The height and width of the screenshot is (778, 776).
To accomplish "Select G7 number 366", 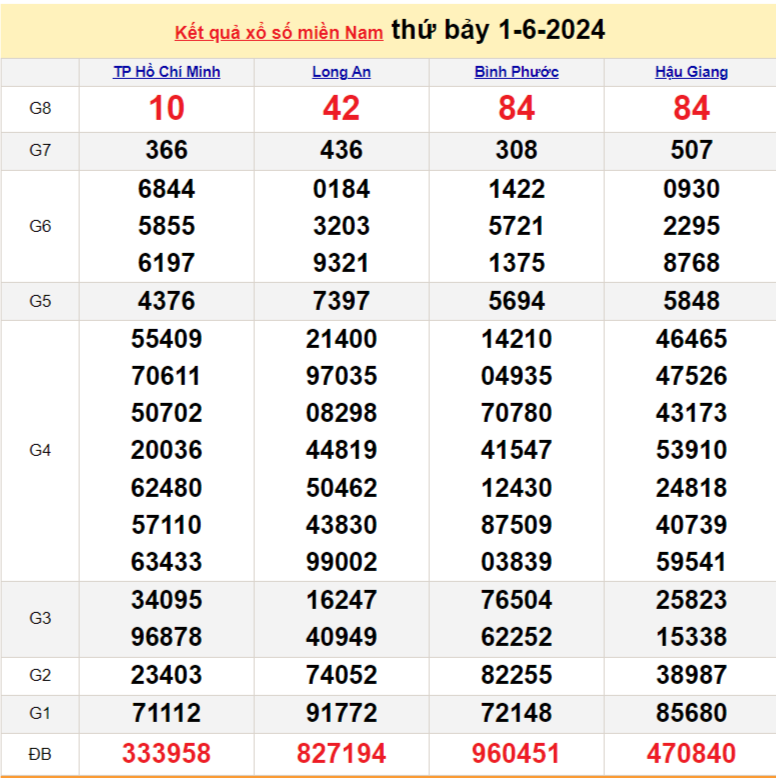I will pos(167,150).
